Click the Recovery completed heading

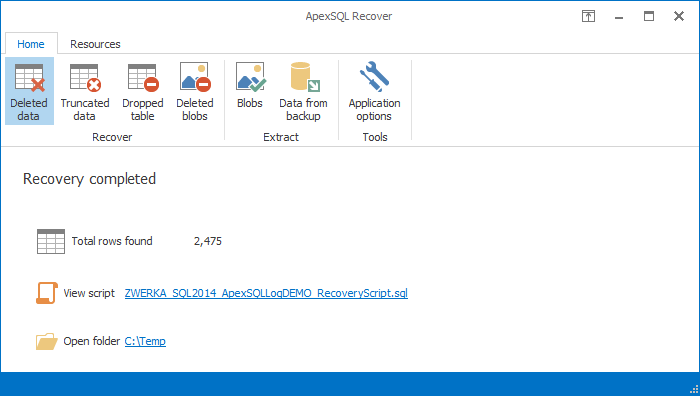89,179
